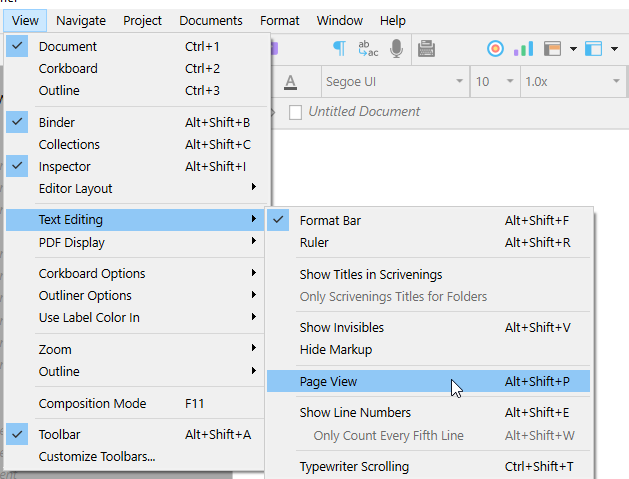The image size is (629, 479).
Task: Open the Documents menu
Action: pyautogui.click(x=211, y=20)
